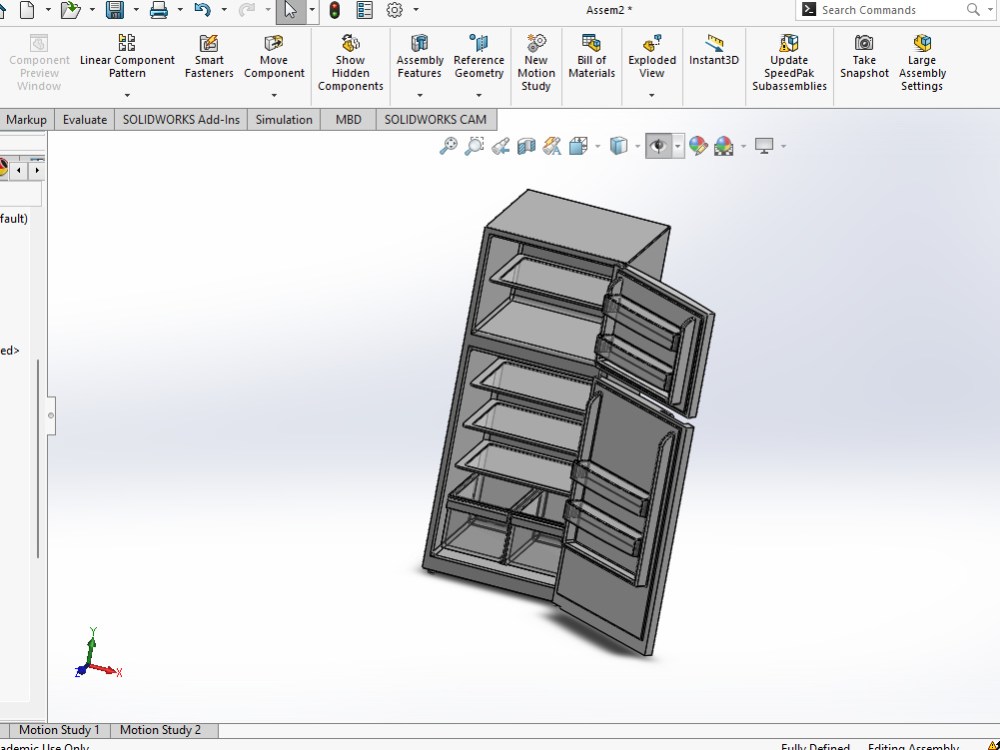Expand the Hide/Show Items dropdown arrow
Viewport: 1000px width, 750px height.
click(x=678, y=146)
